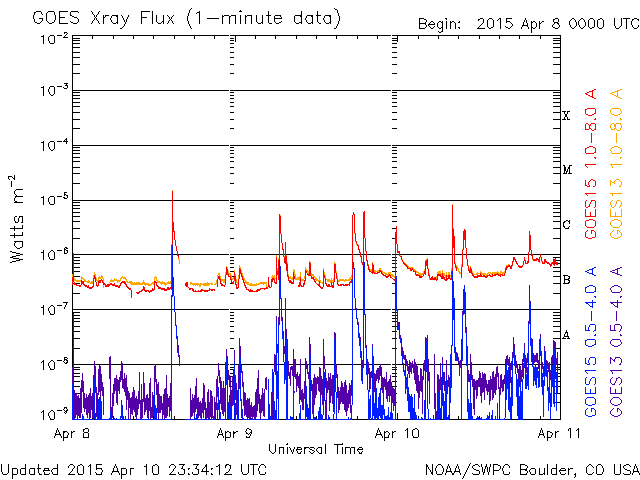This screenshot has width=640, height=480.
Task: Click the C flare class label
Action: (x=566, y=224)
